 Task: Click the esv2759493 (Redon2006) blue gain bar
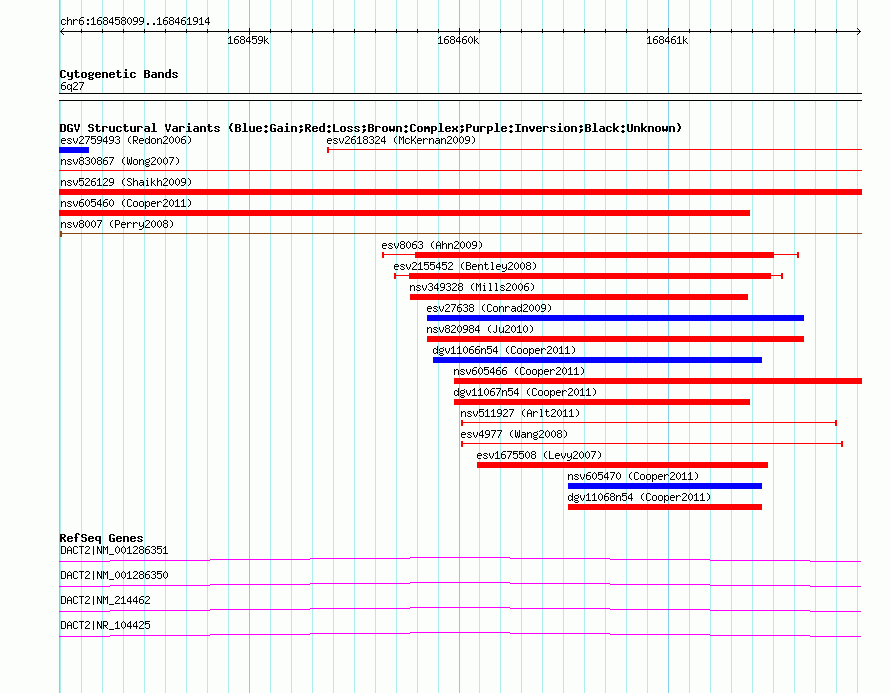[x=74, y=150]
